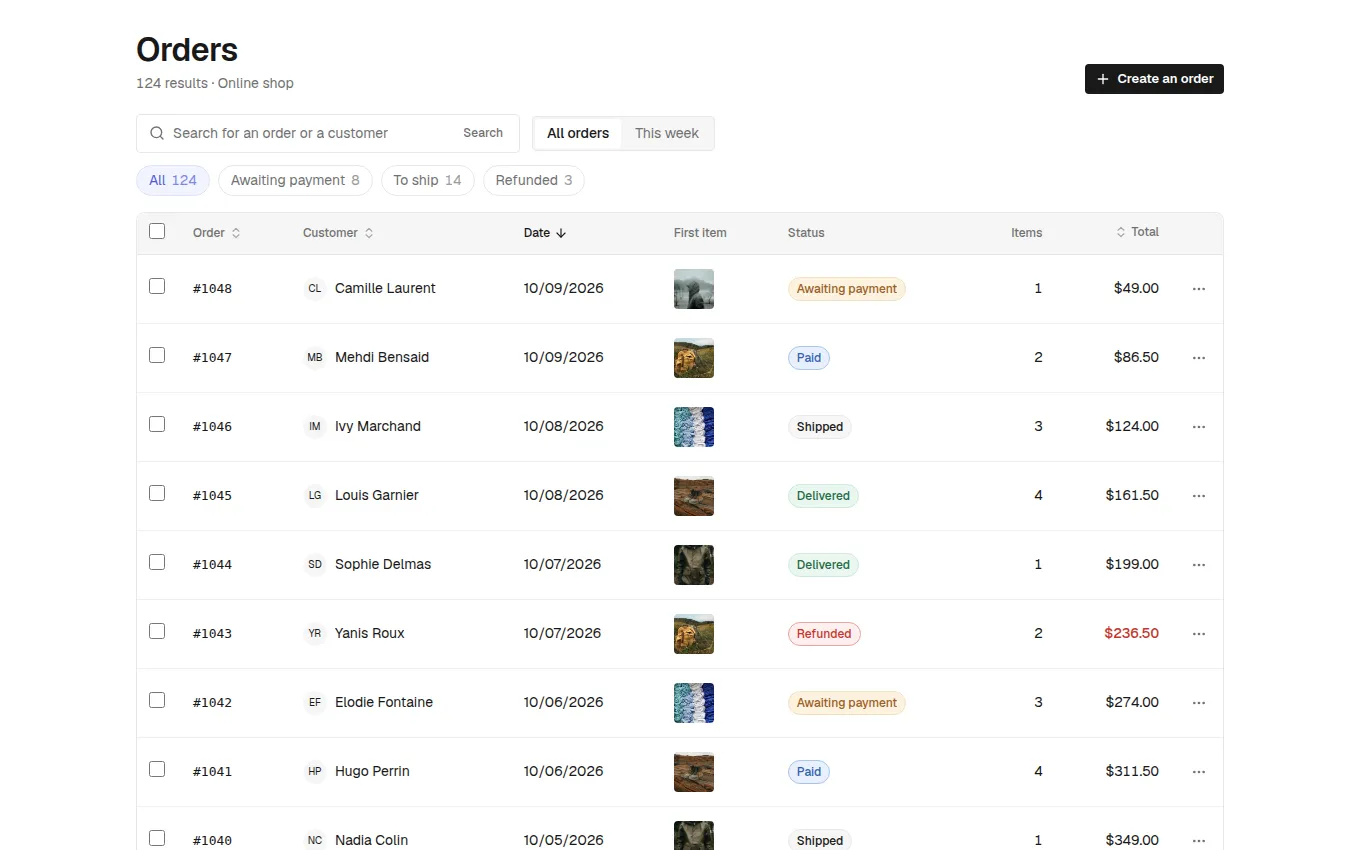This screenshot has width=1360, height=850.
Task: Open first item thumbnail for order #1046
Action: tap(694, 427)
